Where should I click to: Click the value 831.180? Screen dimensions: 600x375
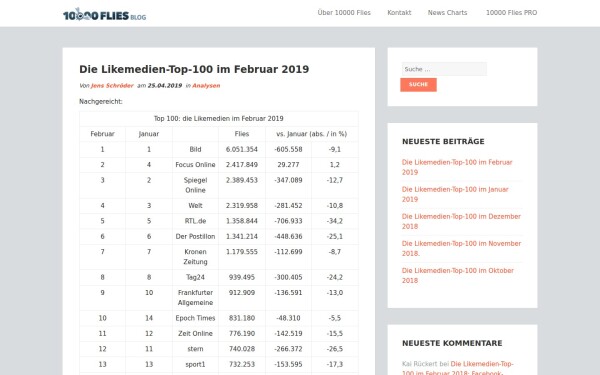pyautogui.click(x=242, y=318)
